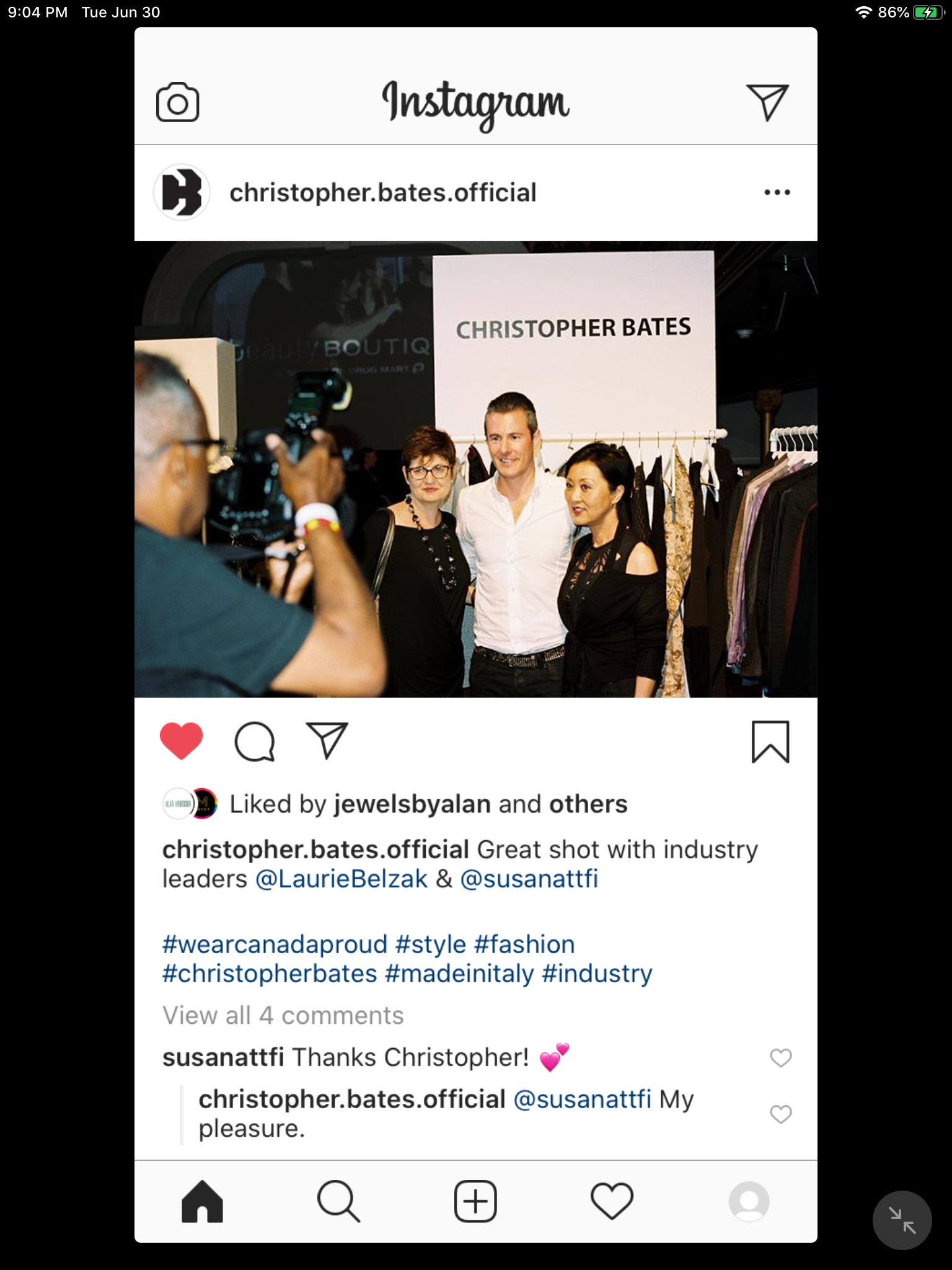Open the activity heart tab
The width and height of the screenshot is (952, 1270).
coord(612,1201)
